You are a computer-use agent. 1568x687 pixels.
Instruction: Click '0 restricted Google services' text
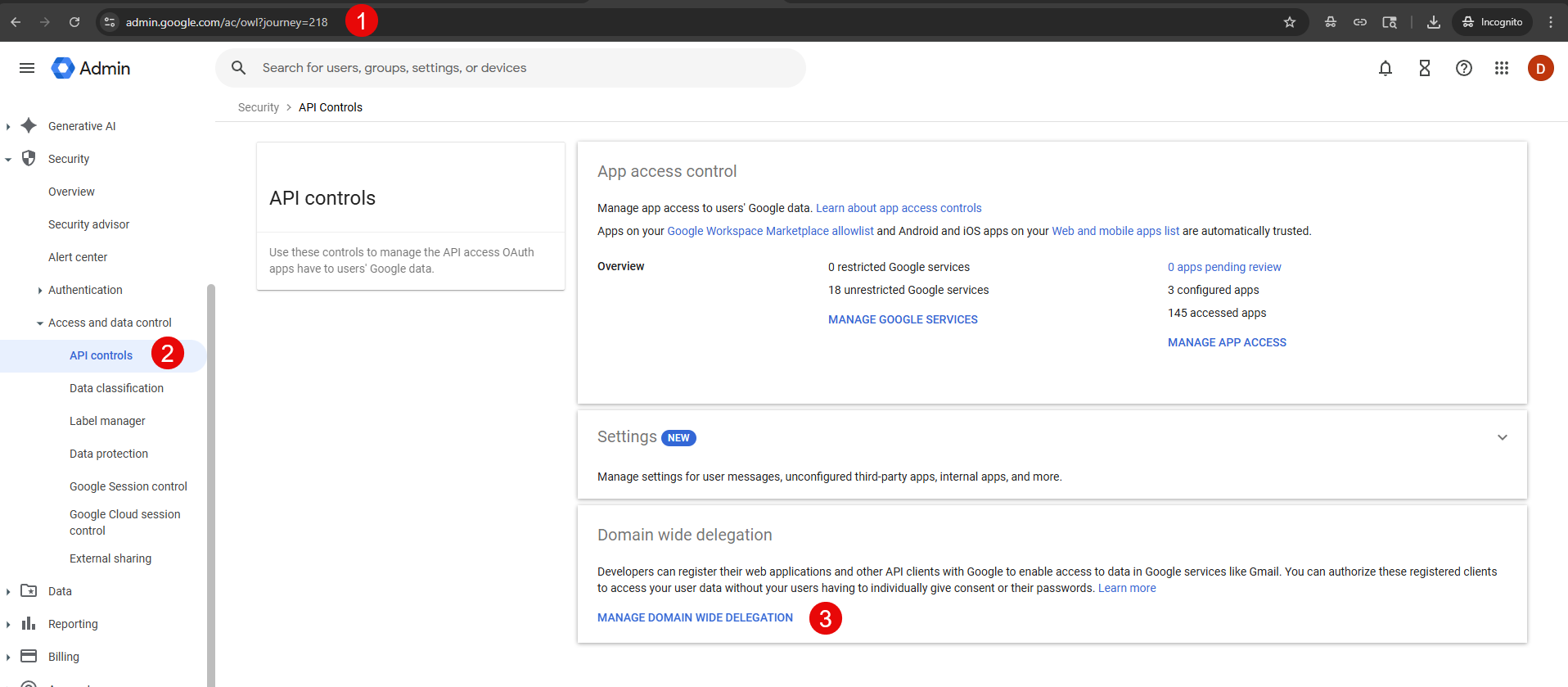click(x=899, y=267)
